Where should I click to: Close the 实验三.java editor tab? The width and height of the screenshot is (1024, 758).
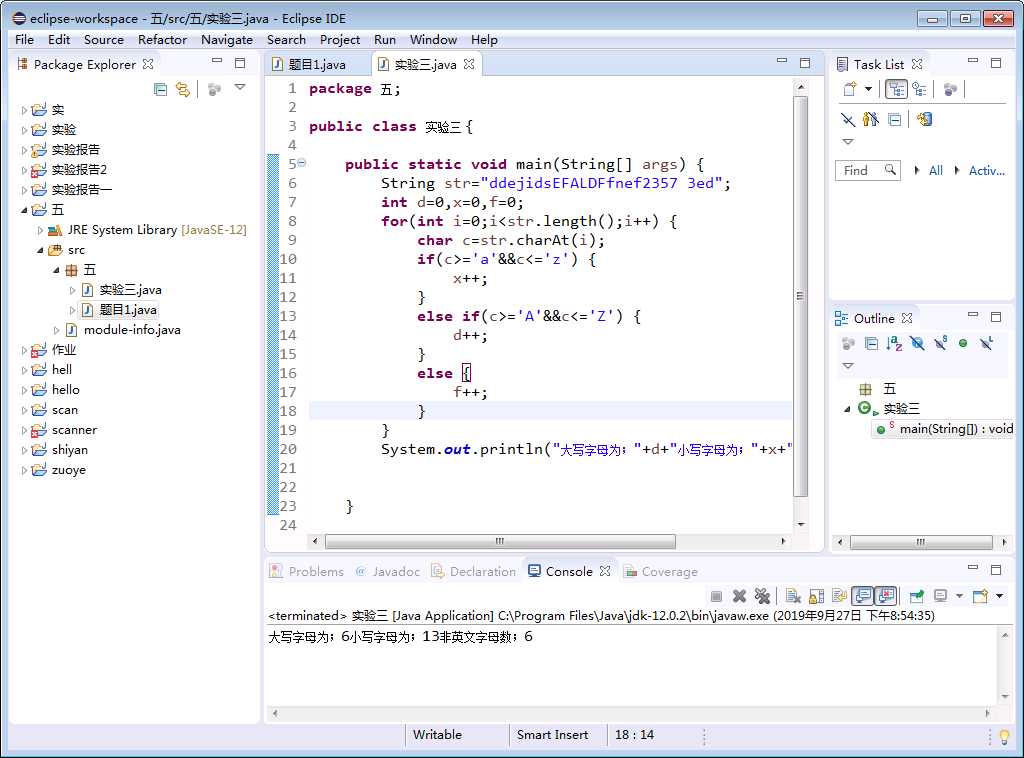coord(469,64)
